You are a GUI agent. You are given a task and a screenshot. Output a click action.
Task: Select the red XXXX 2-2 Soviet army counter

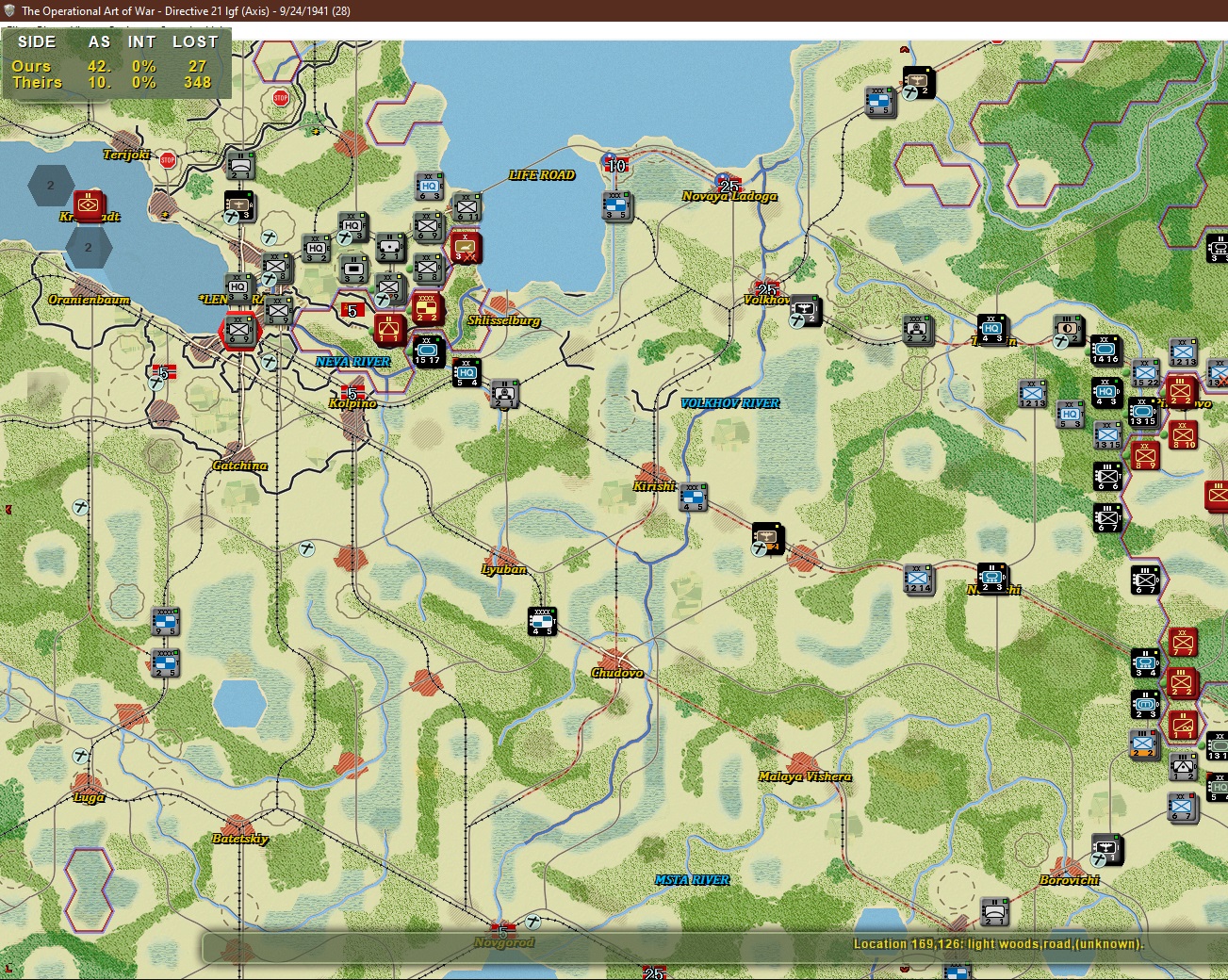click(426, 308)
